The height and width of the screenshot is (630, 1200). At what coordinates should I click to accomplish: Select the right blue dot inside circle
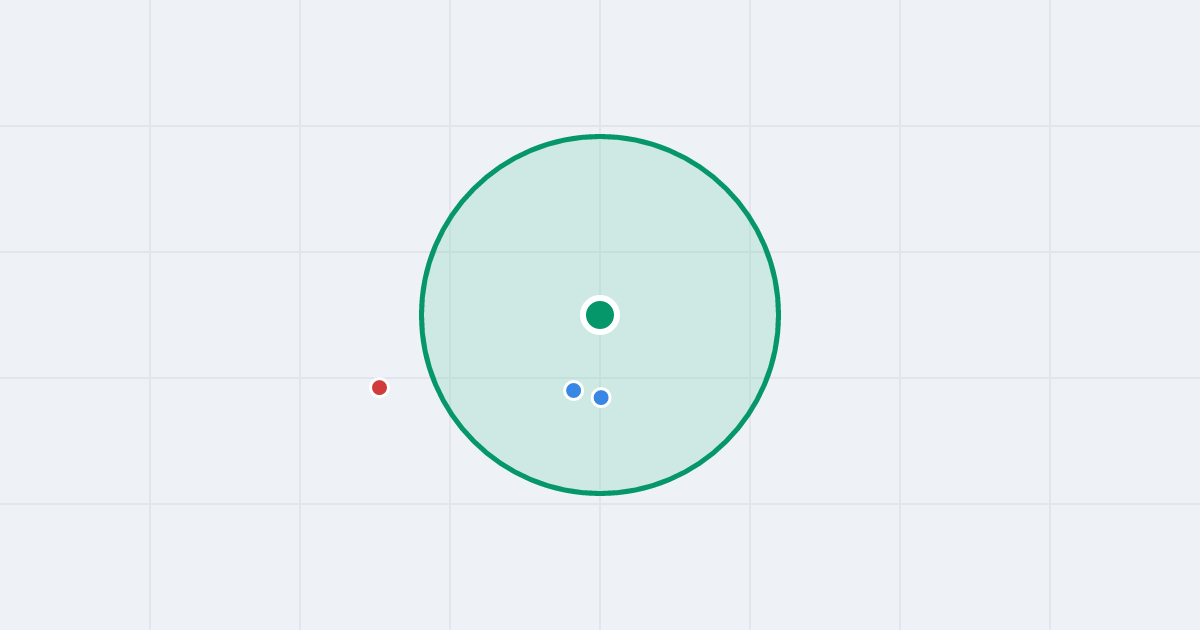(601, 397)
